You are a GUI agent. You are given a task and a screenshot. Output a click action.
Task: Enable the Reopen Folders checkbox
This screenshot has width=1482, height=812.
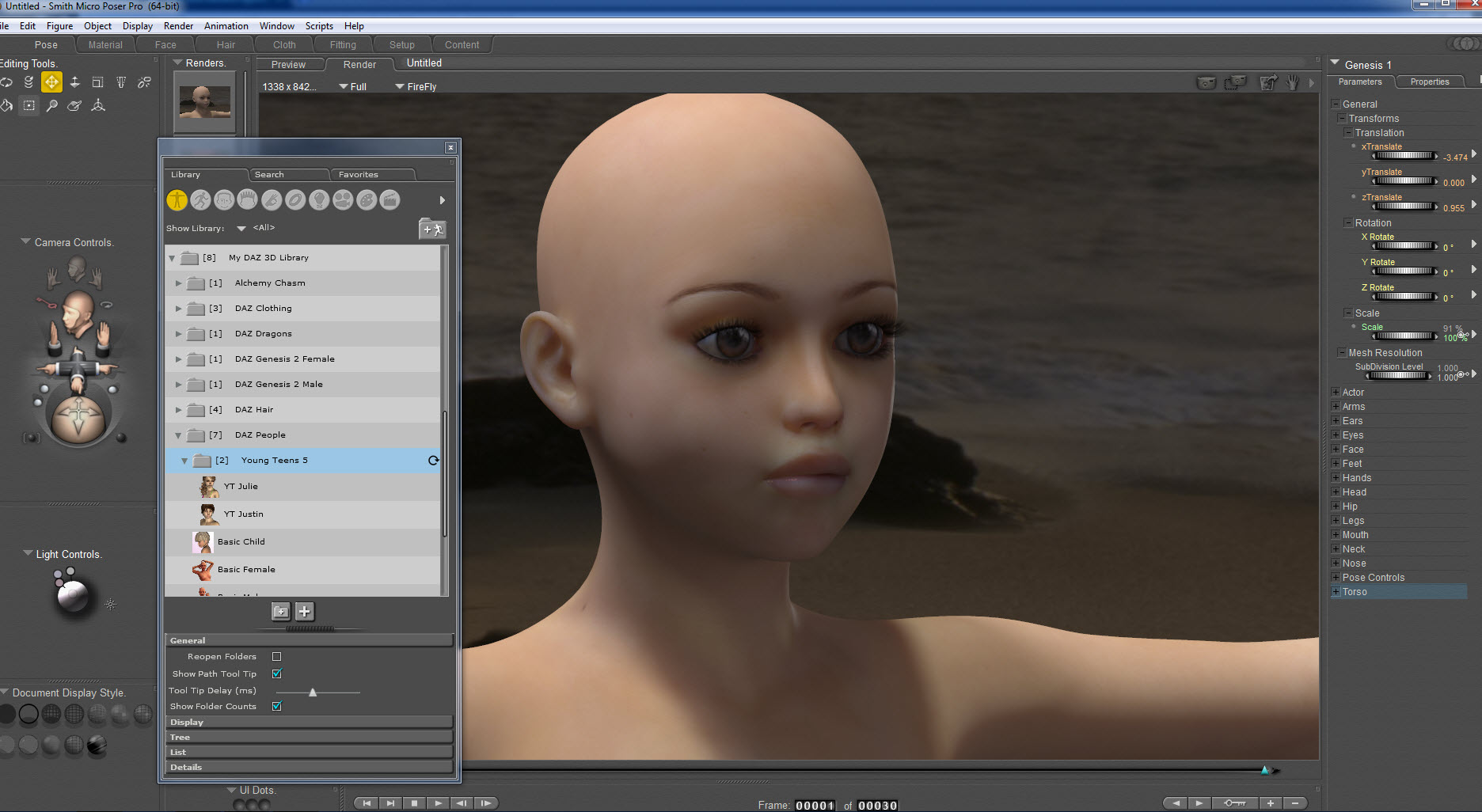click(x=276, y=657)
